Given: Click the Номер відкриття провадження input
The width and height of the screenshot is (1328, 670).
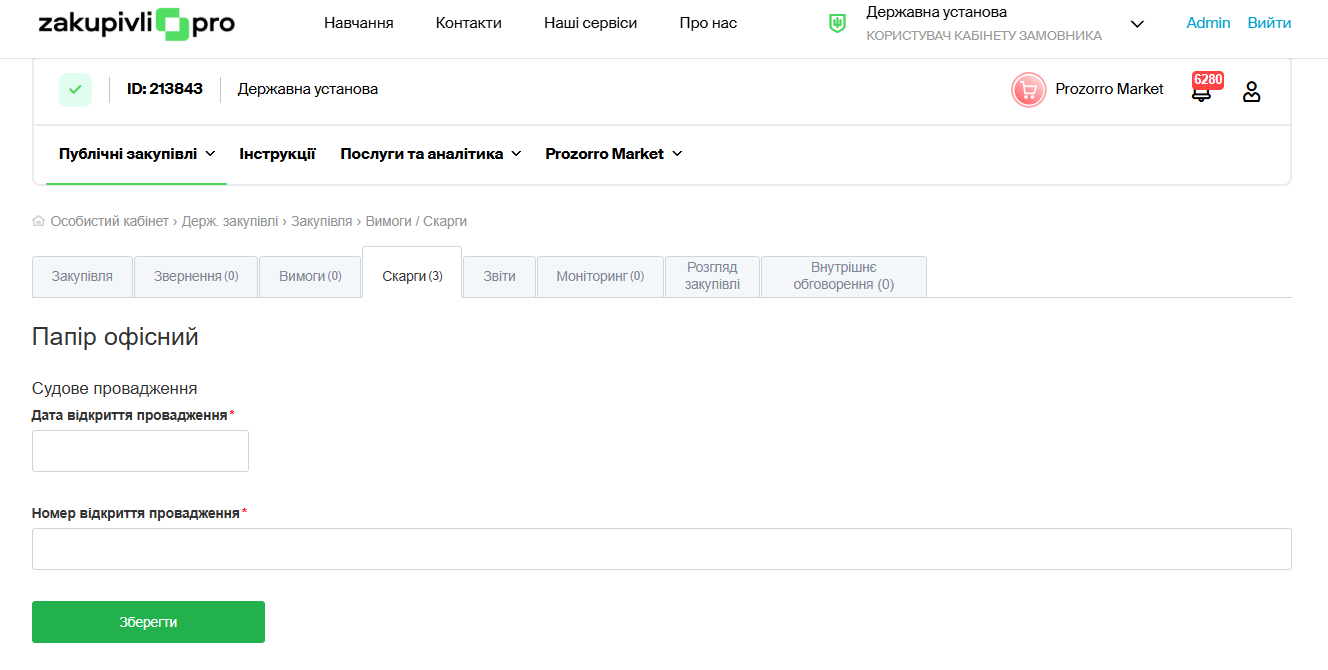Looking at the screenshot, I should click(661, 549).
